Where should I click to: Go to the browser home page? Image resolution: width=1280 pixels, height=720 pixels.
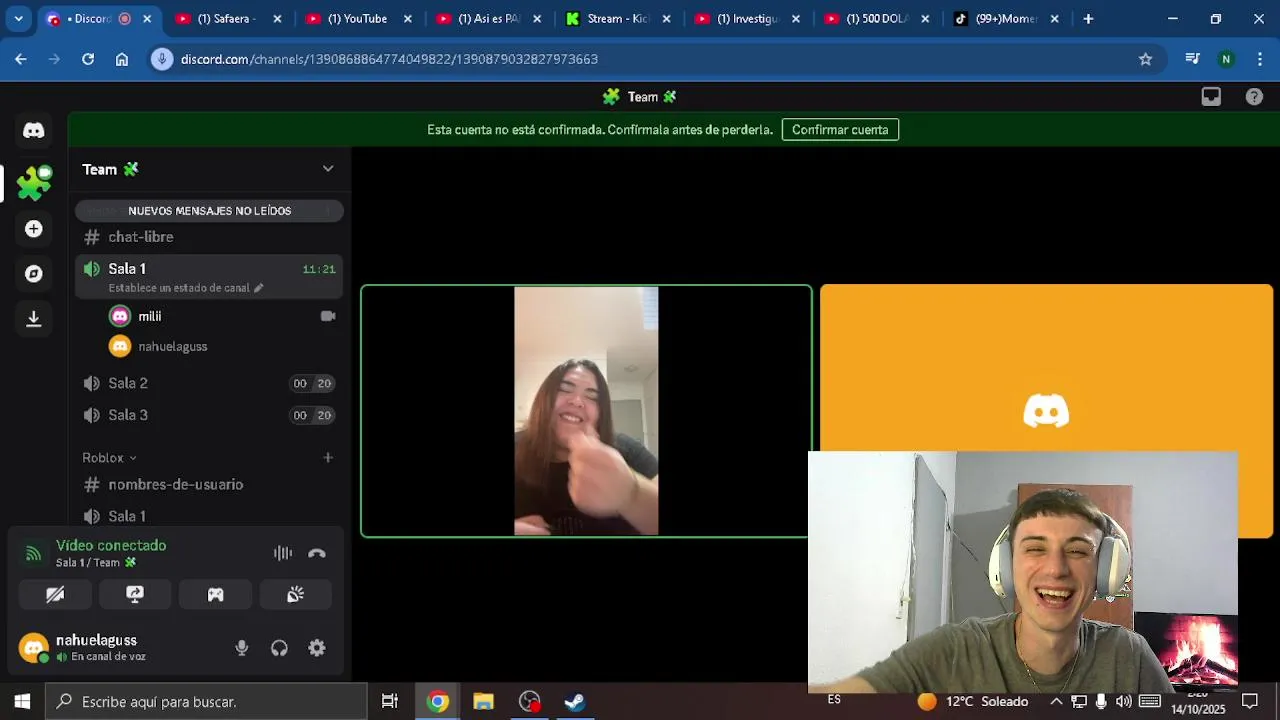[122, 59]
